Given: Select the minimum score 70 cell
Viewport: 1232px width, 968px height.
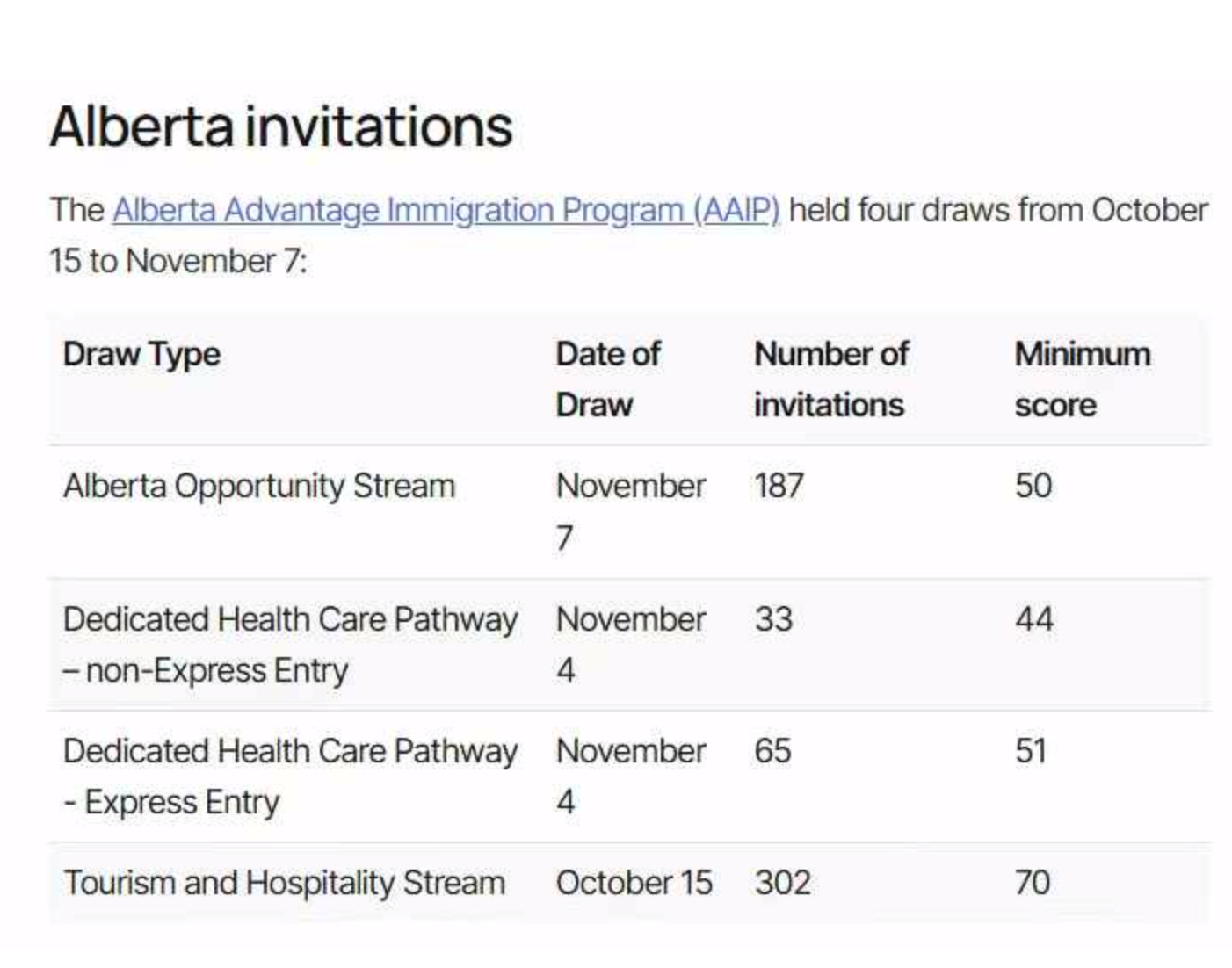Looking at the screenshot, I should tap(1033, 883).
